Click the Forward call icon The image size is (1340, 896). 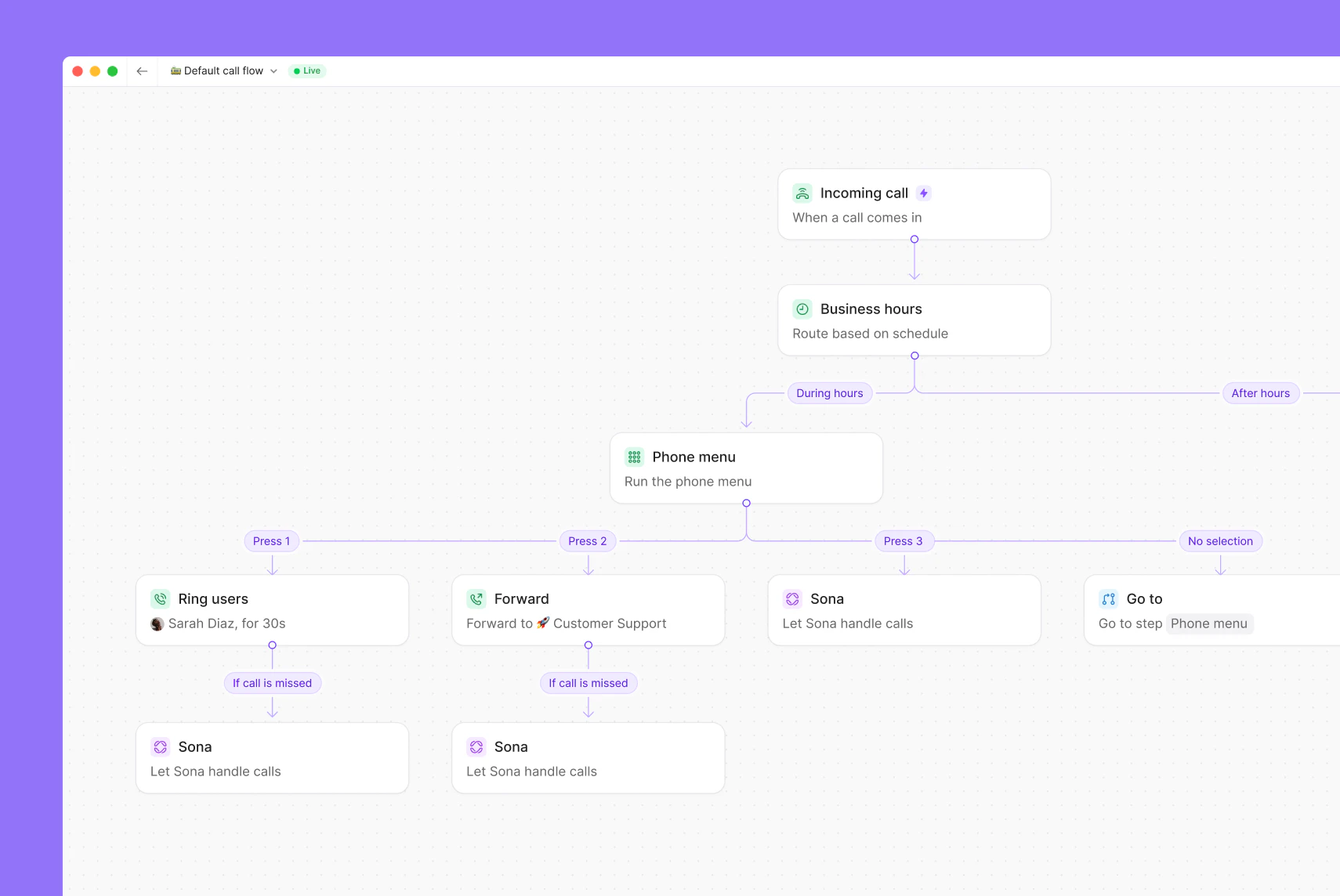(x=477, y=598)
